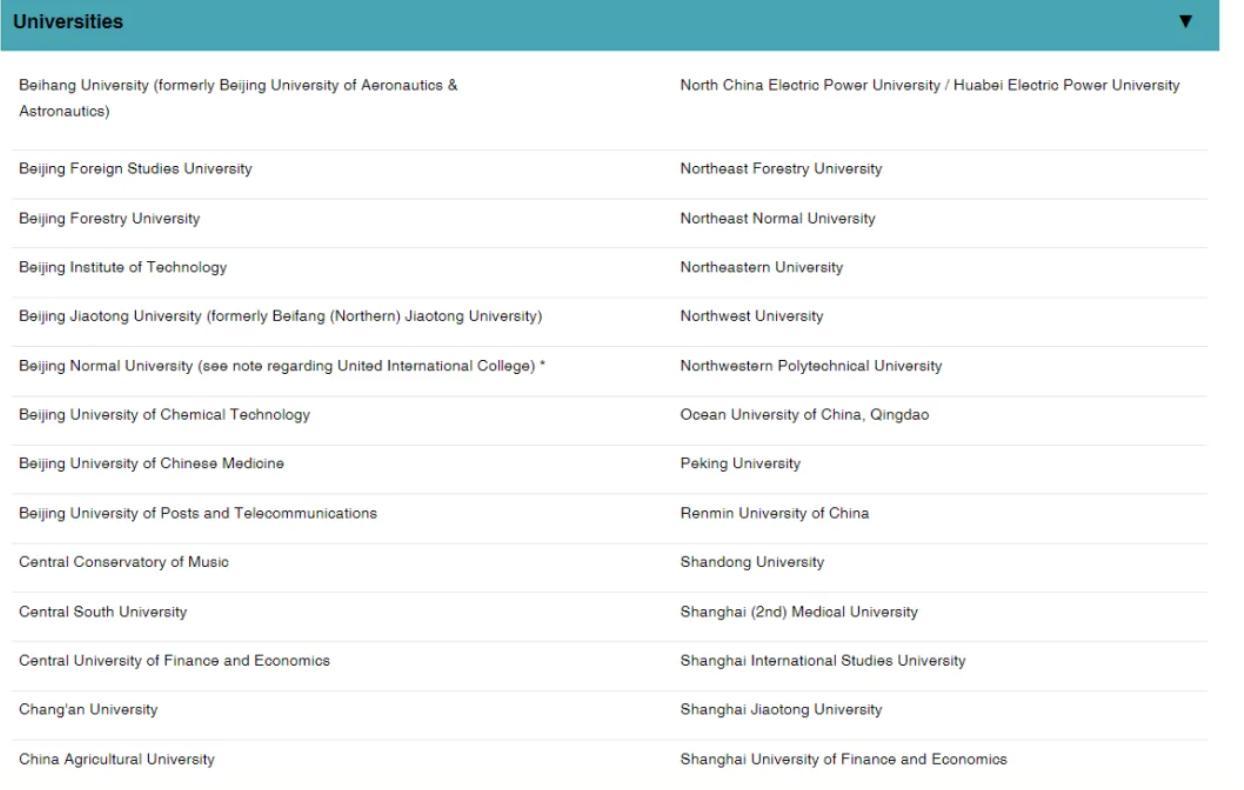Select Beijing University of Chemical Technology
The image size is (1244, 790).
point(165,415)
